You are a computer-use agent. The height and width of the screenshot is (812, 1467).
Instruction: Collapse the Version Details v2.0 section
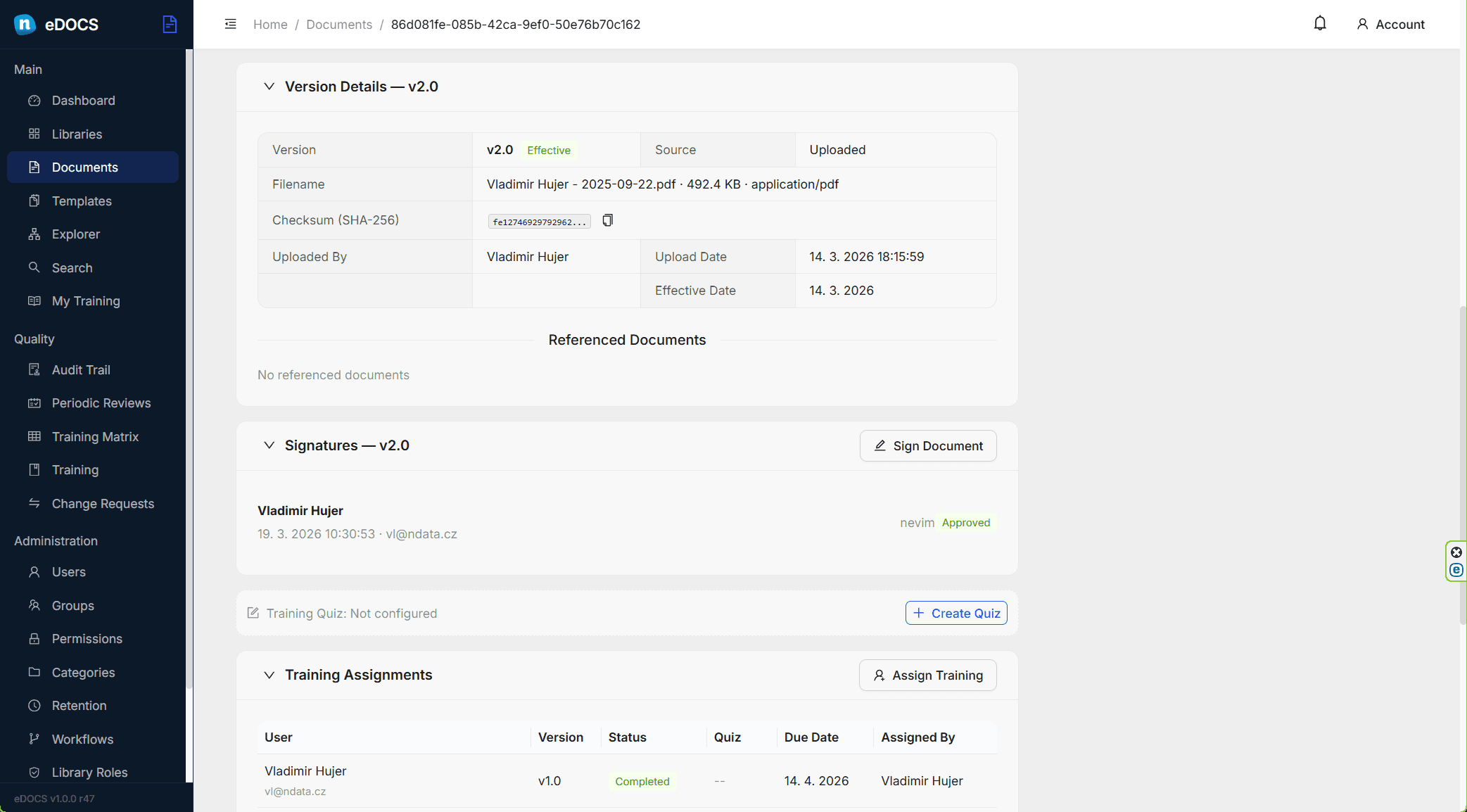tap(269, 87)
